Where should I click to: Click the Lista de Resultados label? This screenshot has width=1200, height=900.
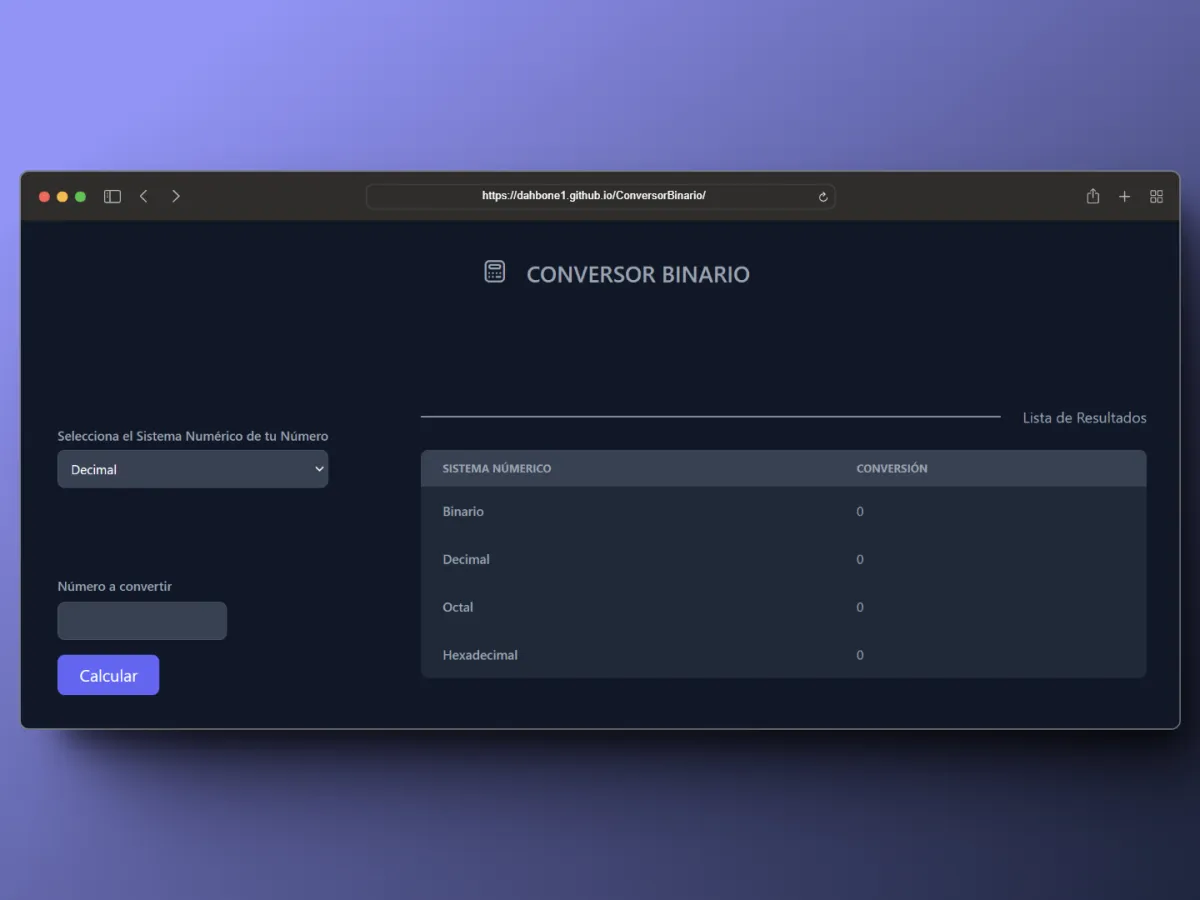(1084, 418)
